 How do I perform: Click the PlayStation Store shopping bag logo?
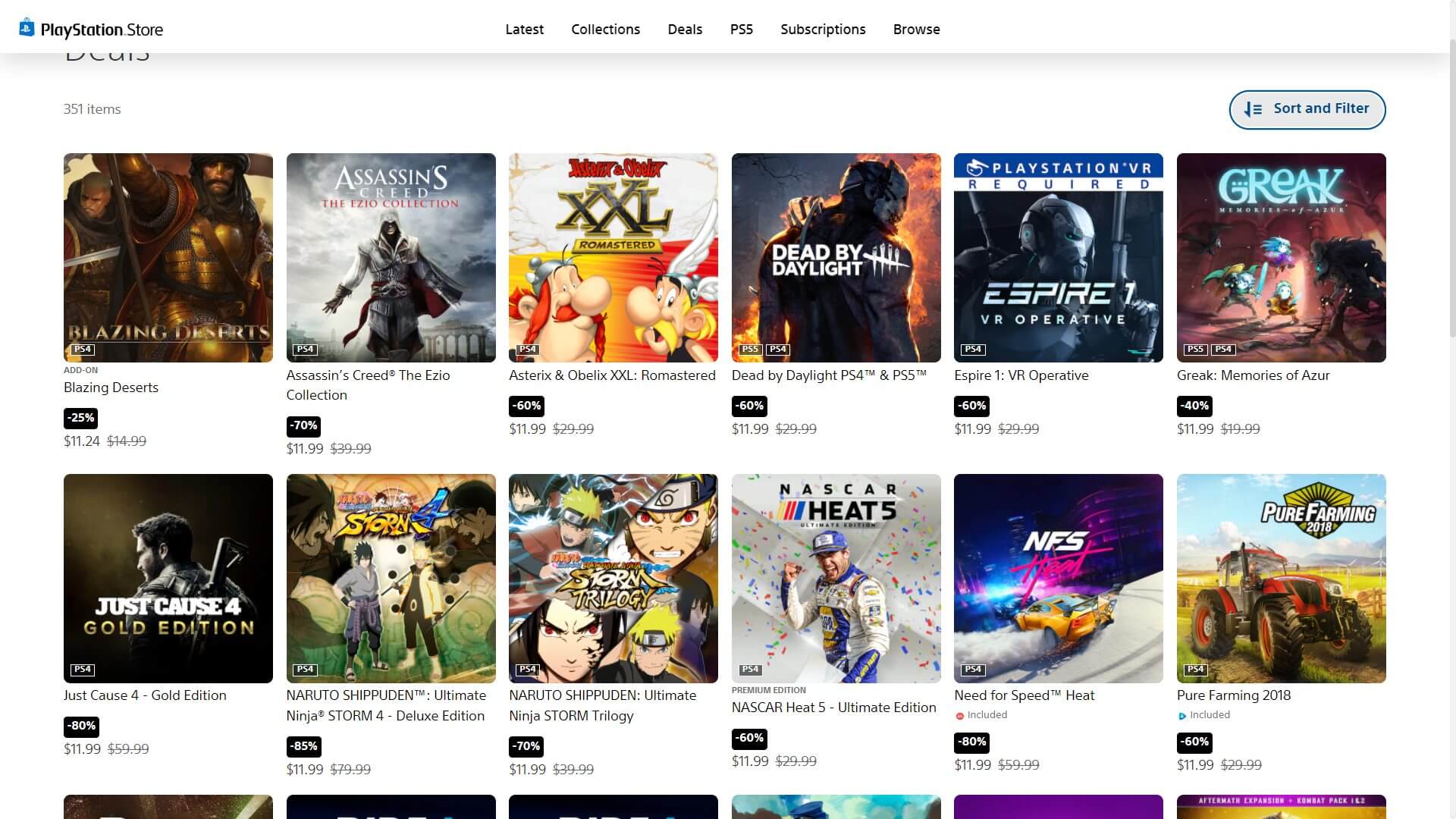[x=27, y=27]
